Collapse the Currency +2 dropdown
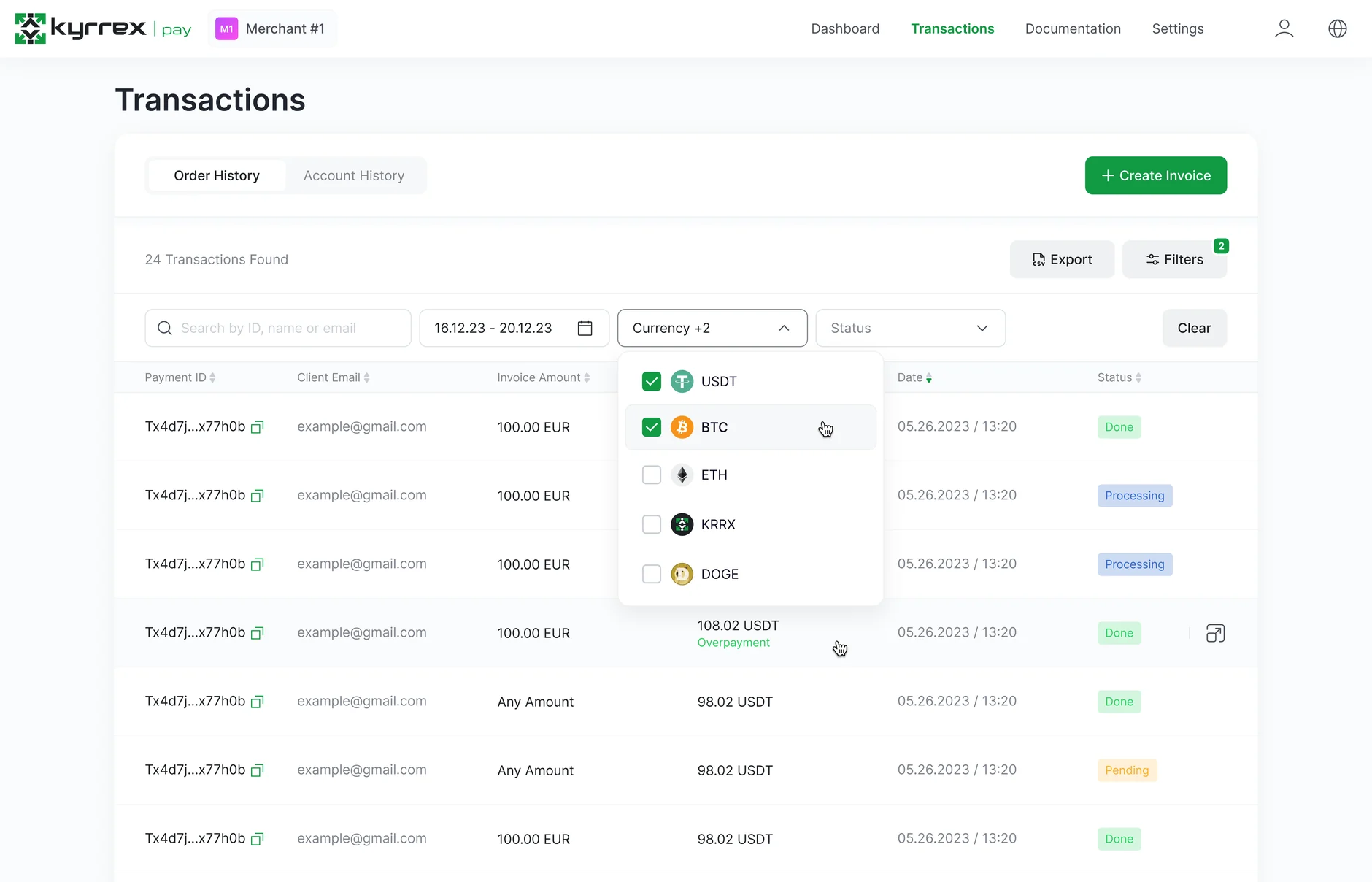Image resolution: width=1372 pixels, height=882 pixels. coord(712,328)
